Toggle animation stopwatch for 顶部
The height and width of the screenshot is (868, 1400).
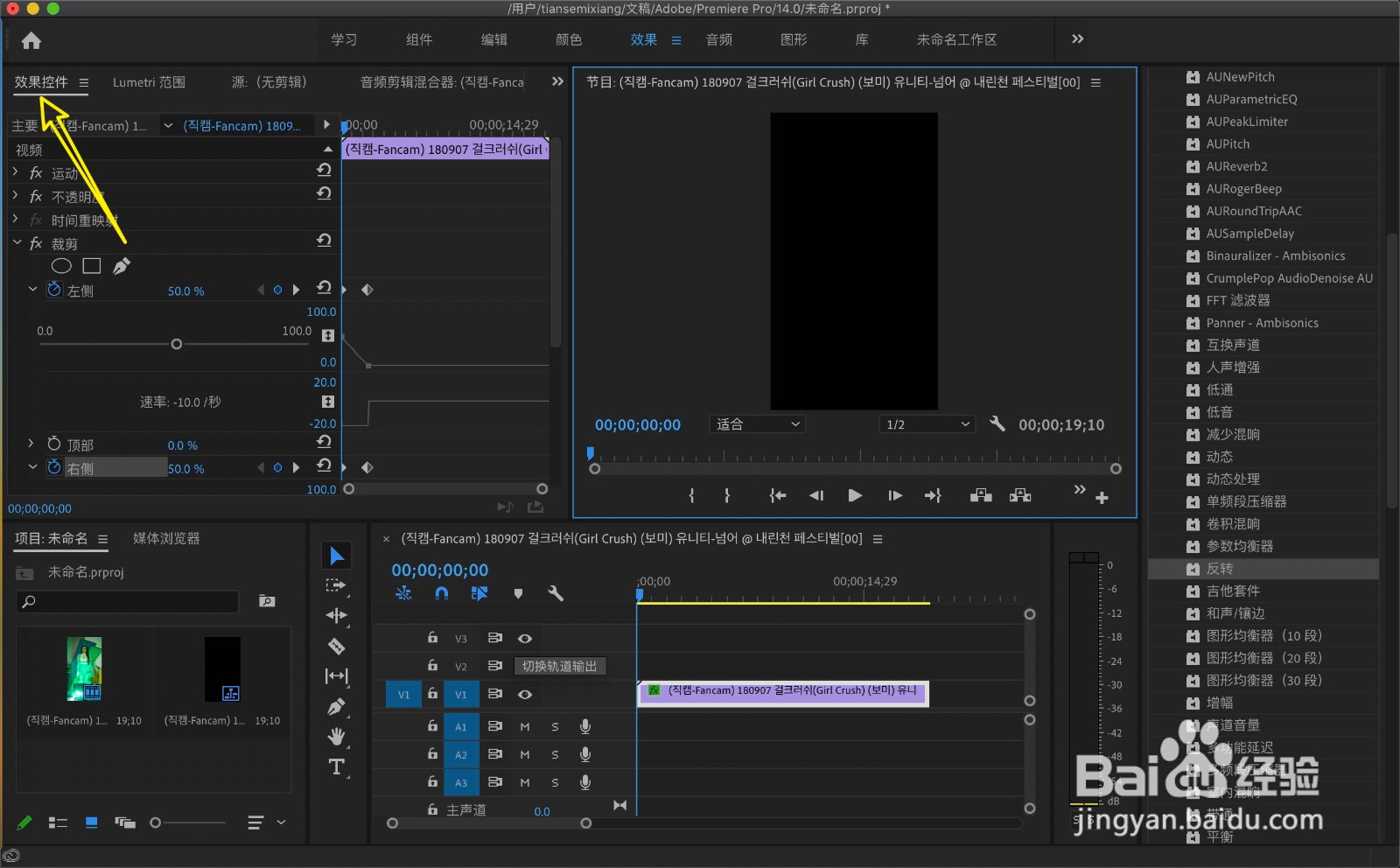(x=54, y=444)
